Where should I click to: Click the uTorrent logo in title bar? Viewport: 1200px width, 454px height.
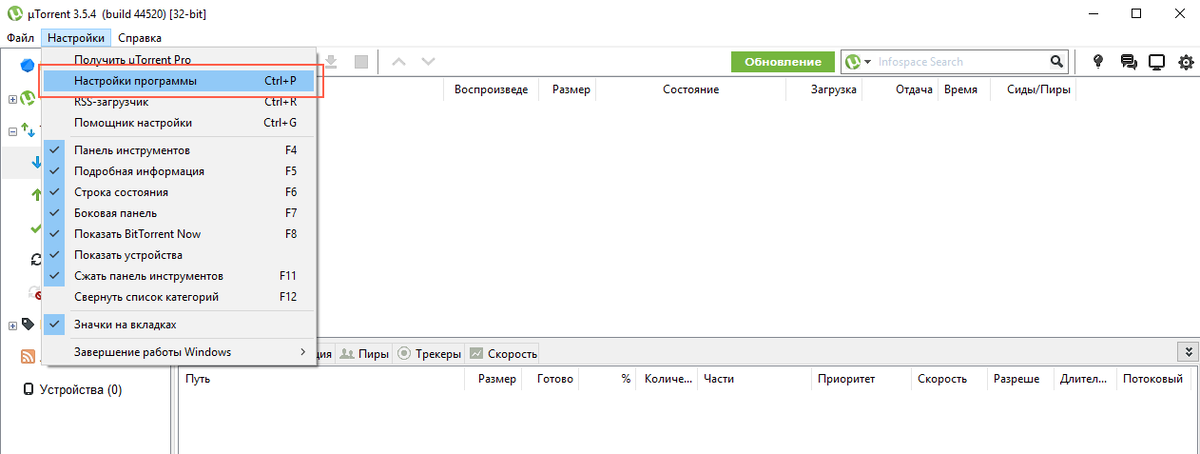(x=14, y=15)
